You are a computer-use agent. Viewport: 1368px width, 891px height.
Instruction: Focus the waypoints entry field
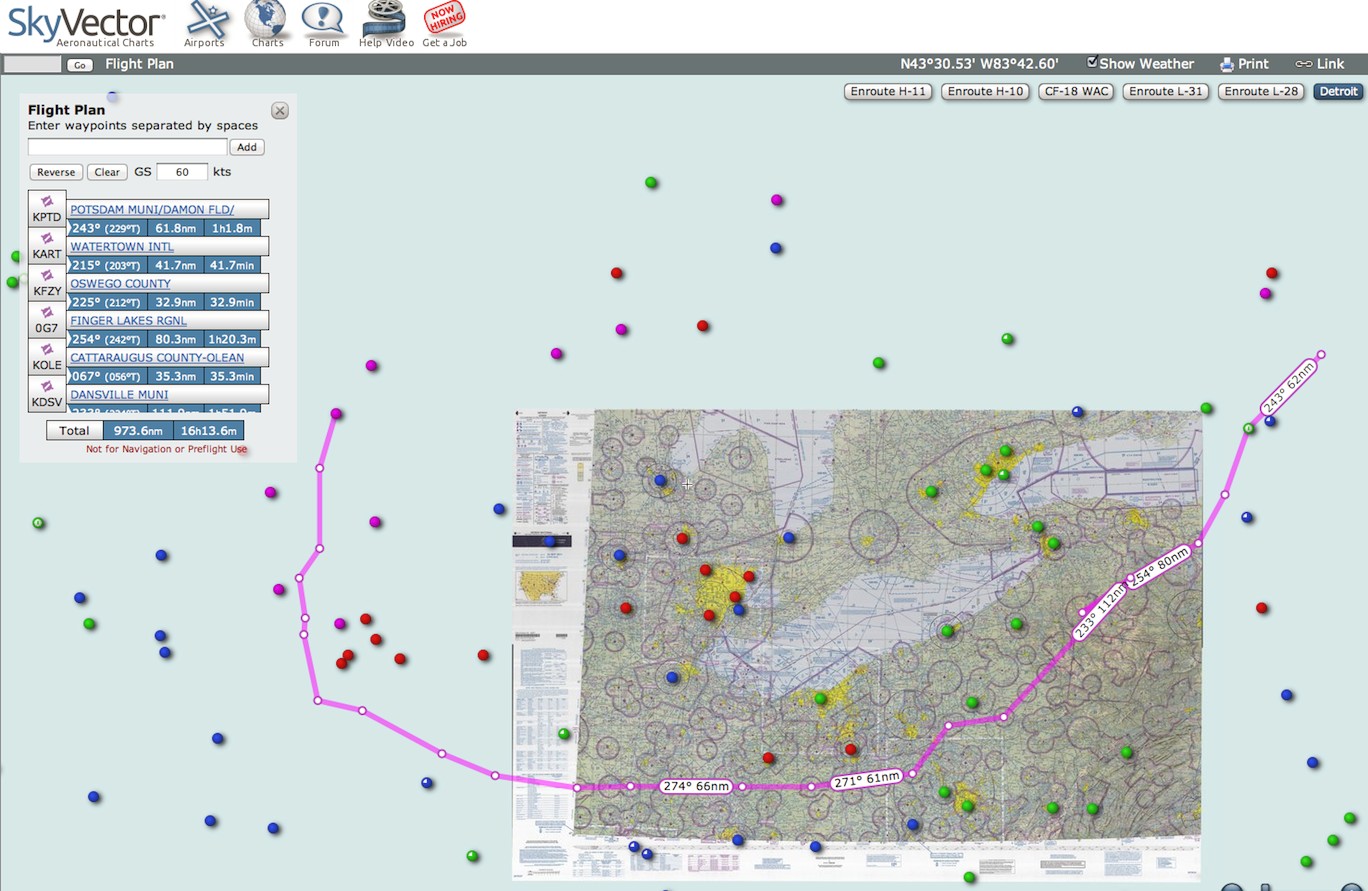(128, 147)
